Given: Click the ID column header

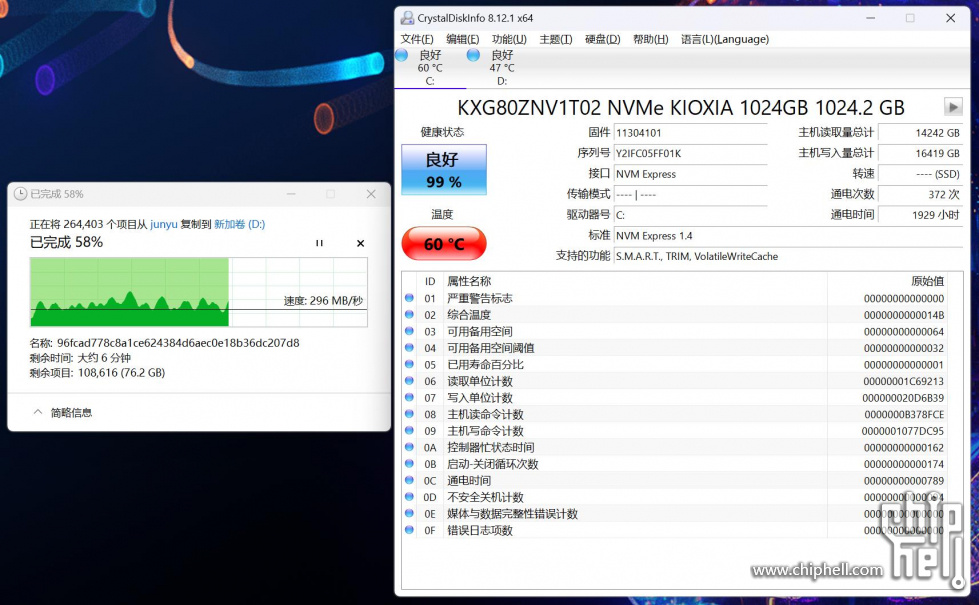Looking at the screenshot, I should (430, 282).
